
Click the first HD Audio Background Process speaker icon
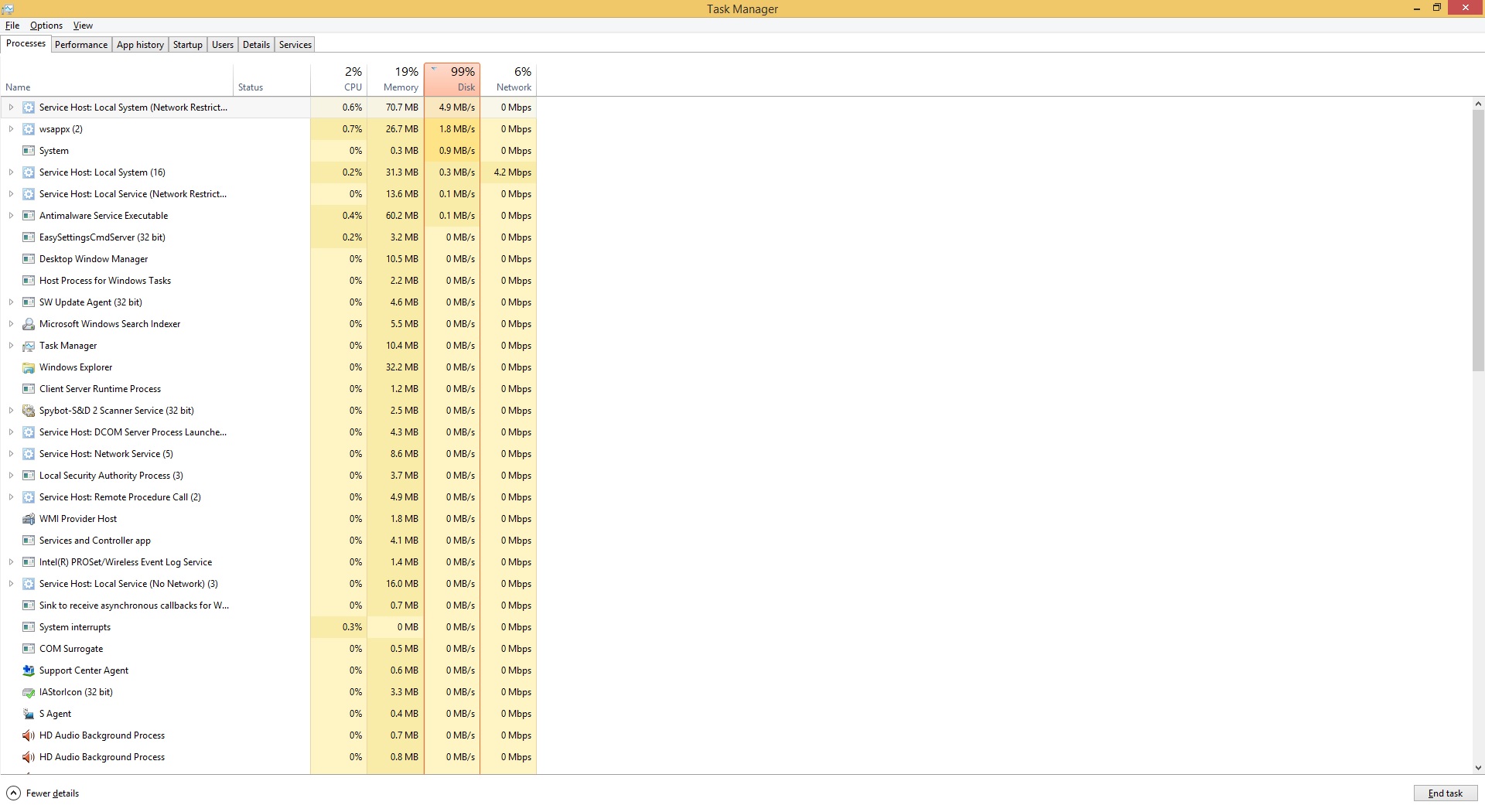tap(29, 735)
